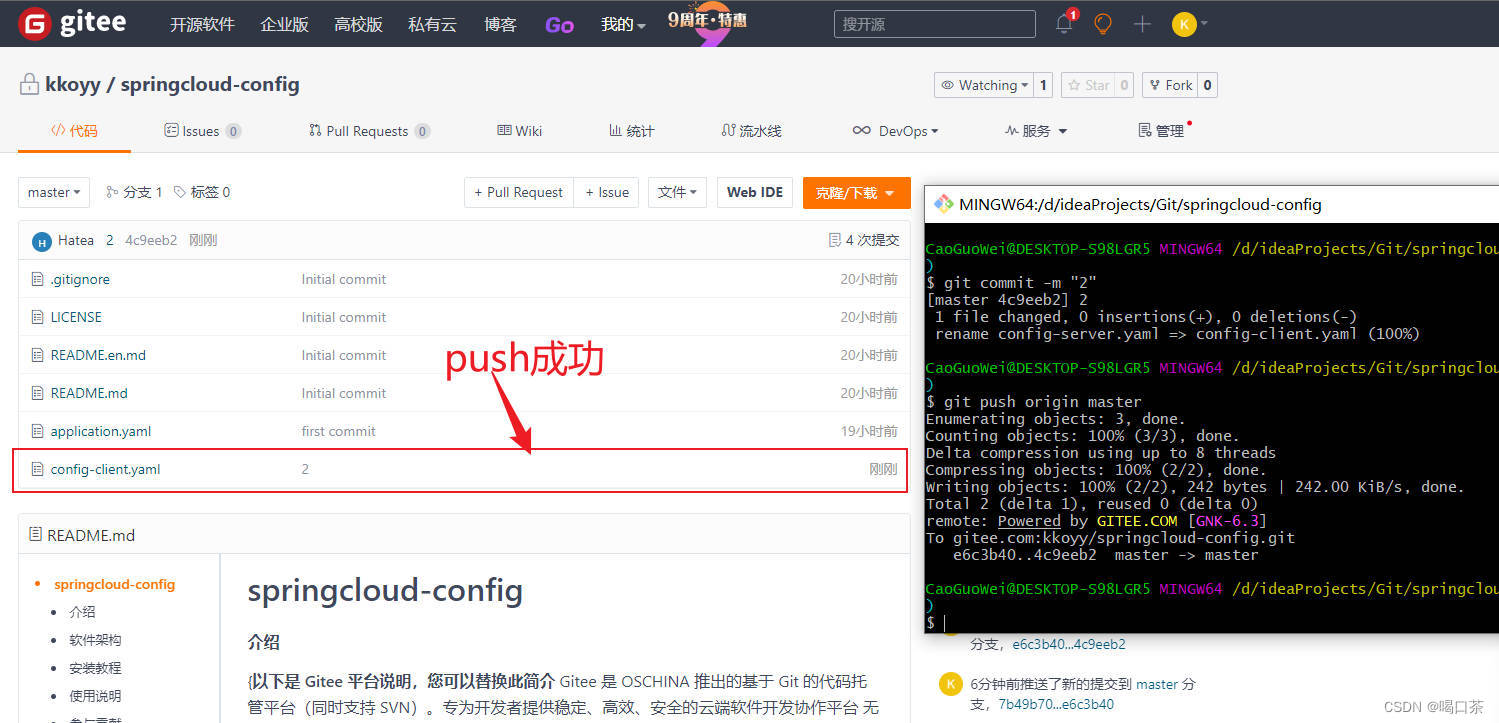The height and width of the screenshot is (723, 1499).
Task: Focus the 搜开源 search field
Action: (934, 24)
